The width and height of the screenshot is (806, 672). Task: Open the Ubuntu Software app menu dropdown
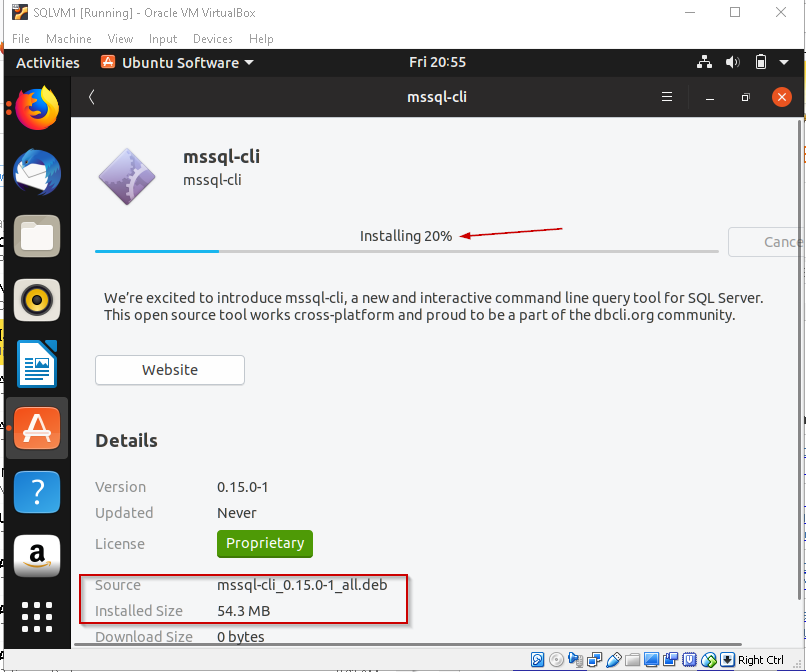[x=177, y=62]
